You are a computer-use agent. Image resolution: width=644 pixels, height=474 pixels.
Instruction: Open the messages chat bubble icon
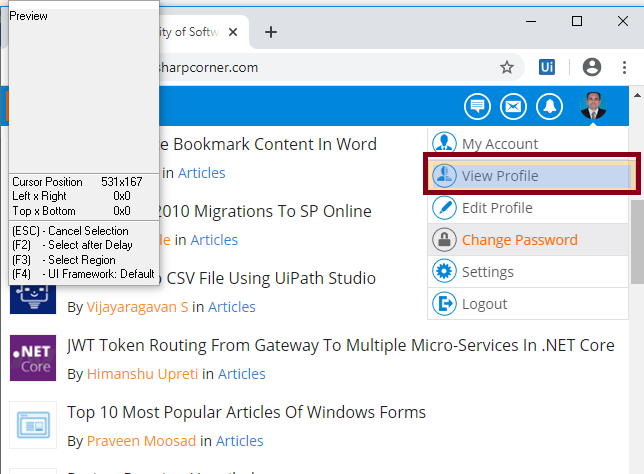click(x=477, y=105)
